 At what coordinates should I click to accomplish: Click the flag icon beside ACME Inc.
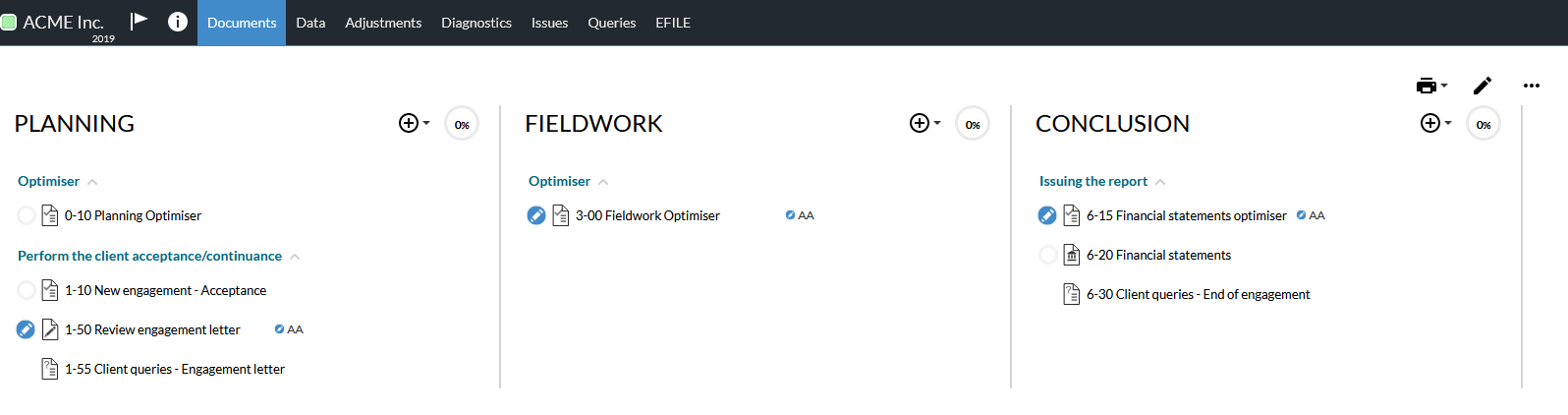point(139,21)
